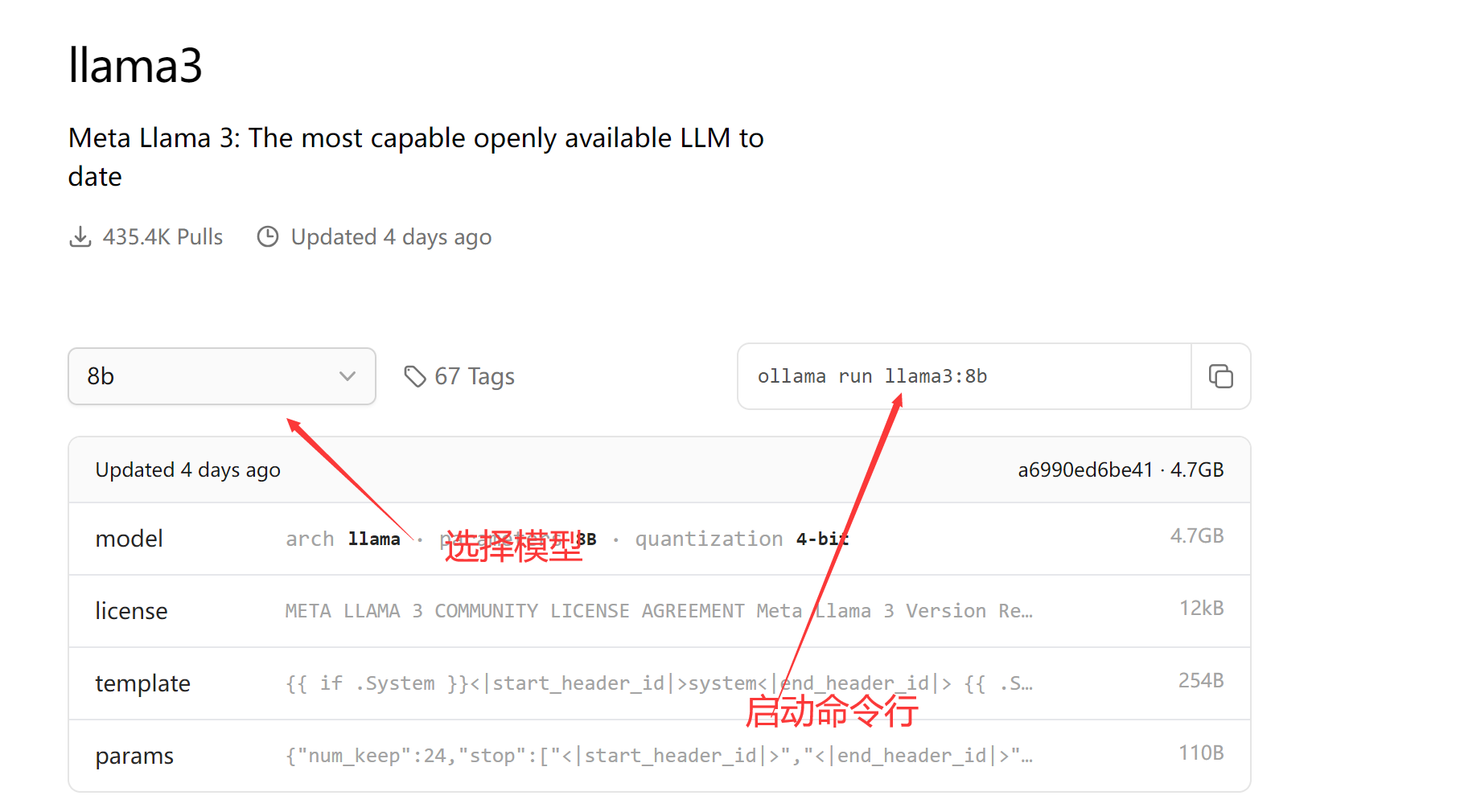Image resolution: width=1460 pixels, height=812 pixels.
Task: Click the Meta Llama 3 description text
Action: point(416,157)
